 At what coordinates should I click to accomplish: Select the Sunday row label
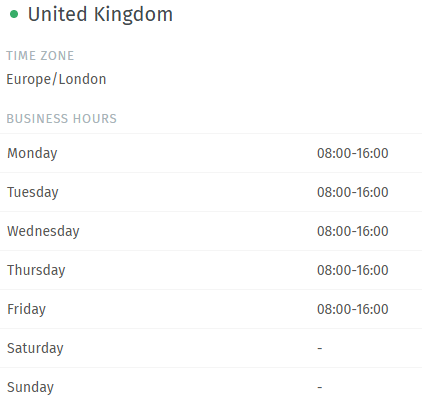pos(30,388)
